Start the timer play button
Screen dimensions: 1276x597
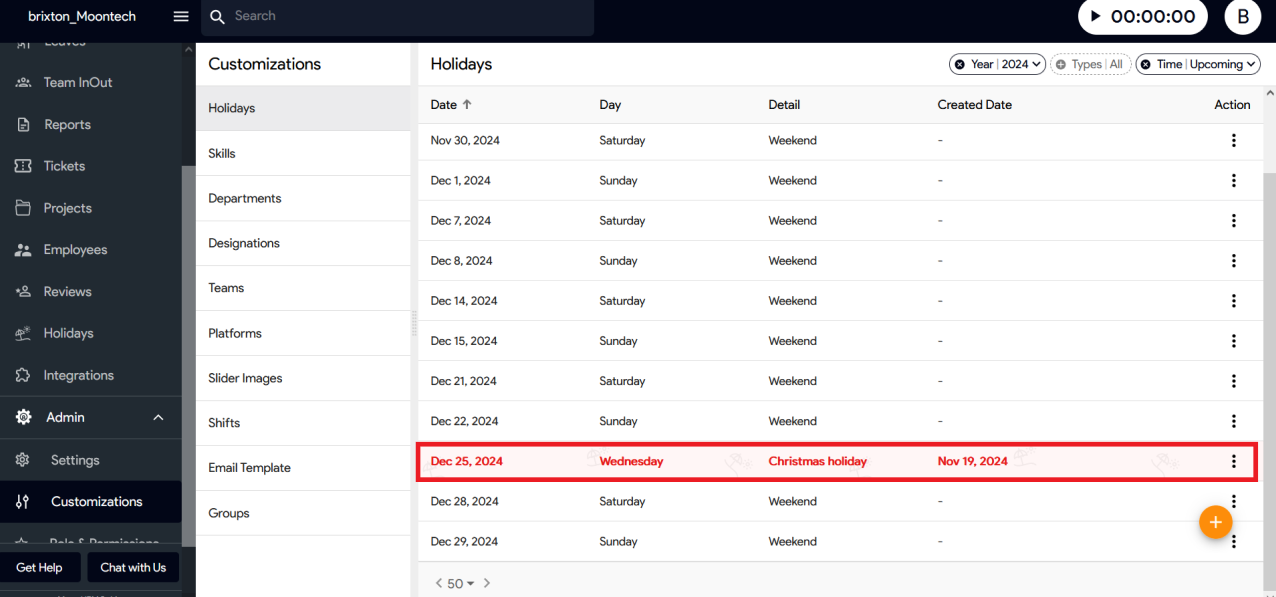tap(1095, 16)
